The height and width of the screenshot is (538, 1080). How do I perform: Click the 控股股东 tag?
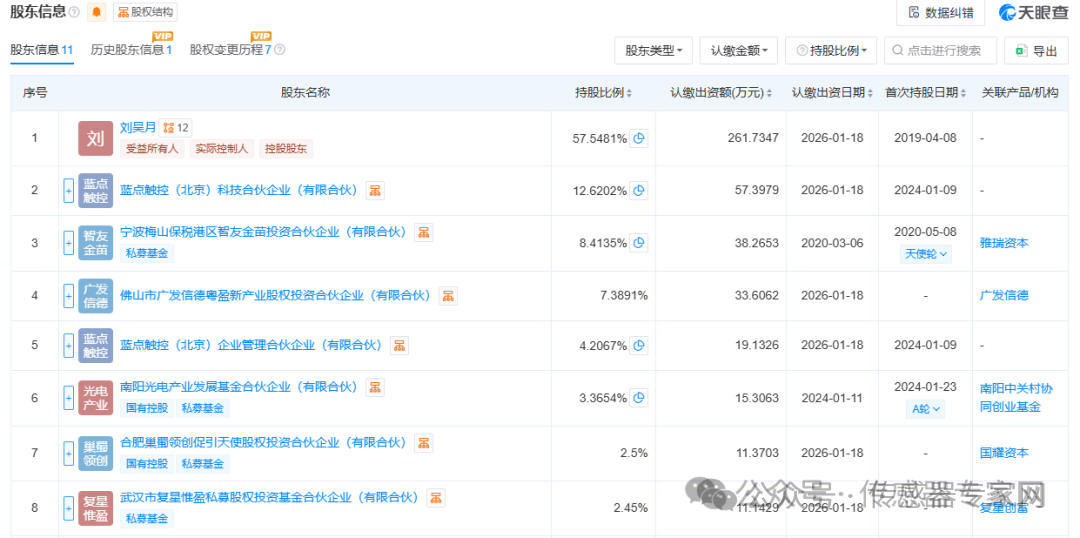[x=286, y=149]
